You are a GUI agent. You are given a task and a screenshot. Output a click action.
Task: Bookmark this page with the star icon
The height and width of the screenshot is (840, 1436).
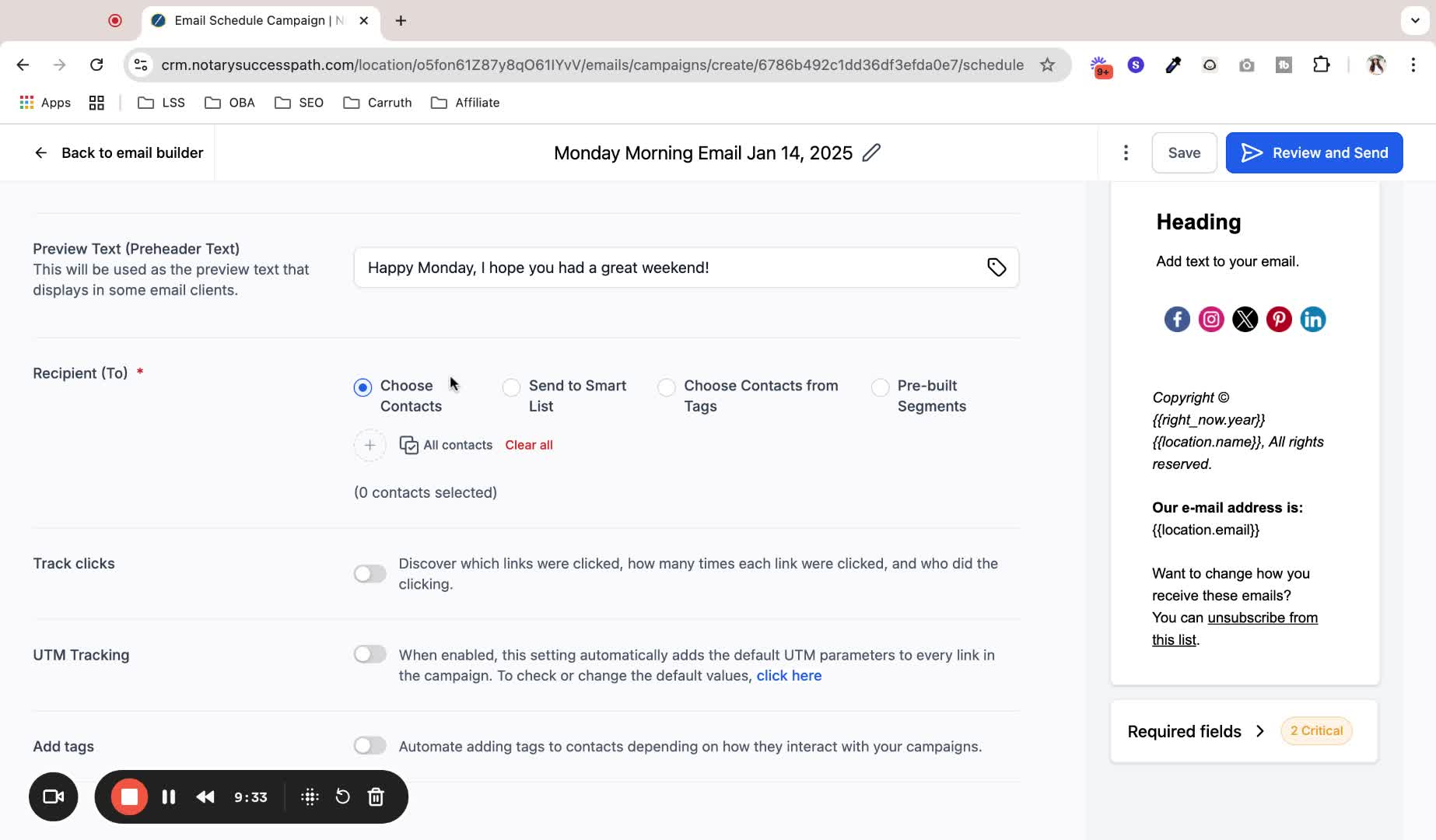pos(1048,65)
